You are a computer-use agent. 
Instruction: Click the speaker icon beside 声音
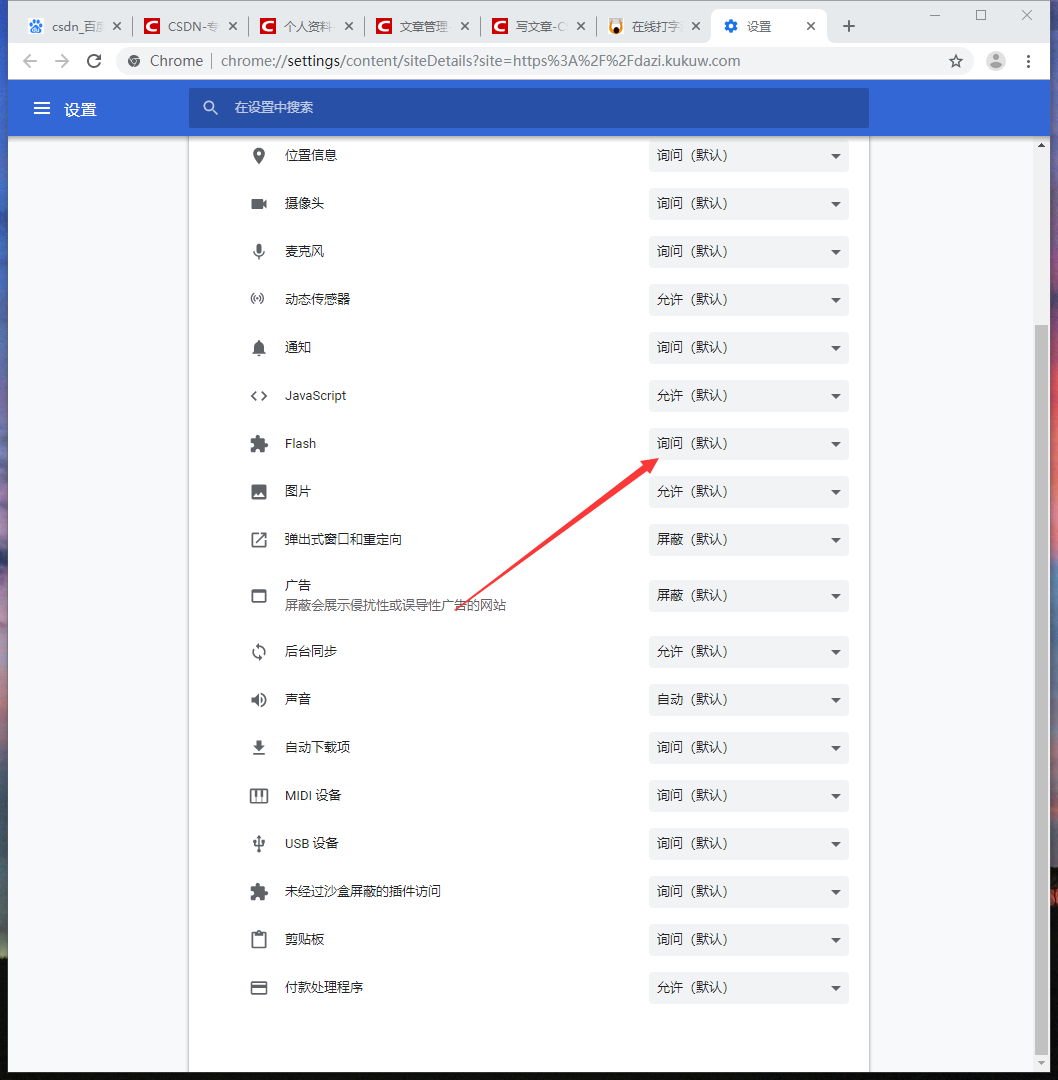click(x=258, y=700)
